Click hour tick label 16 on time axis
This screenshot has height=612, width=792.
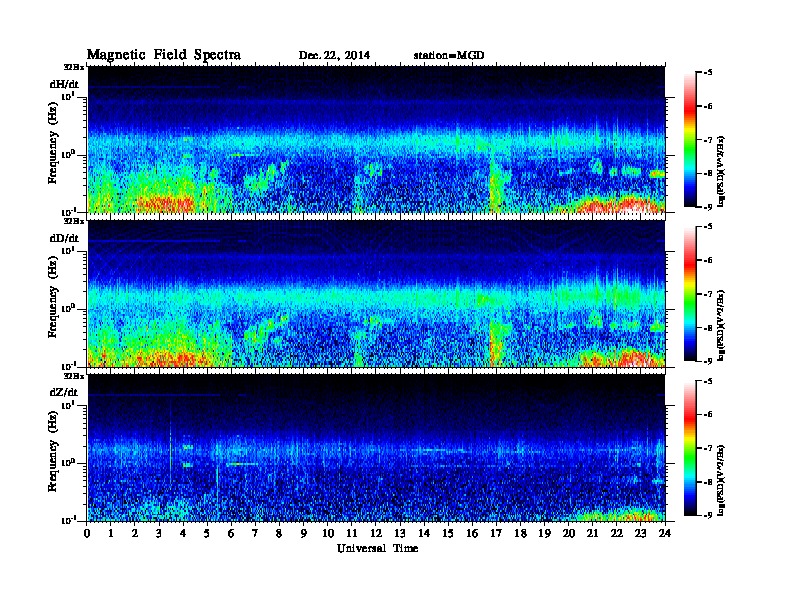click(472, 533)
